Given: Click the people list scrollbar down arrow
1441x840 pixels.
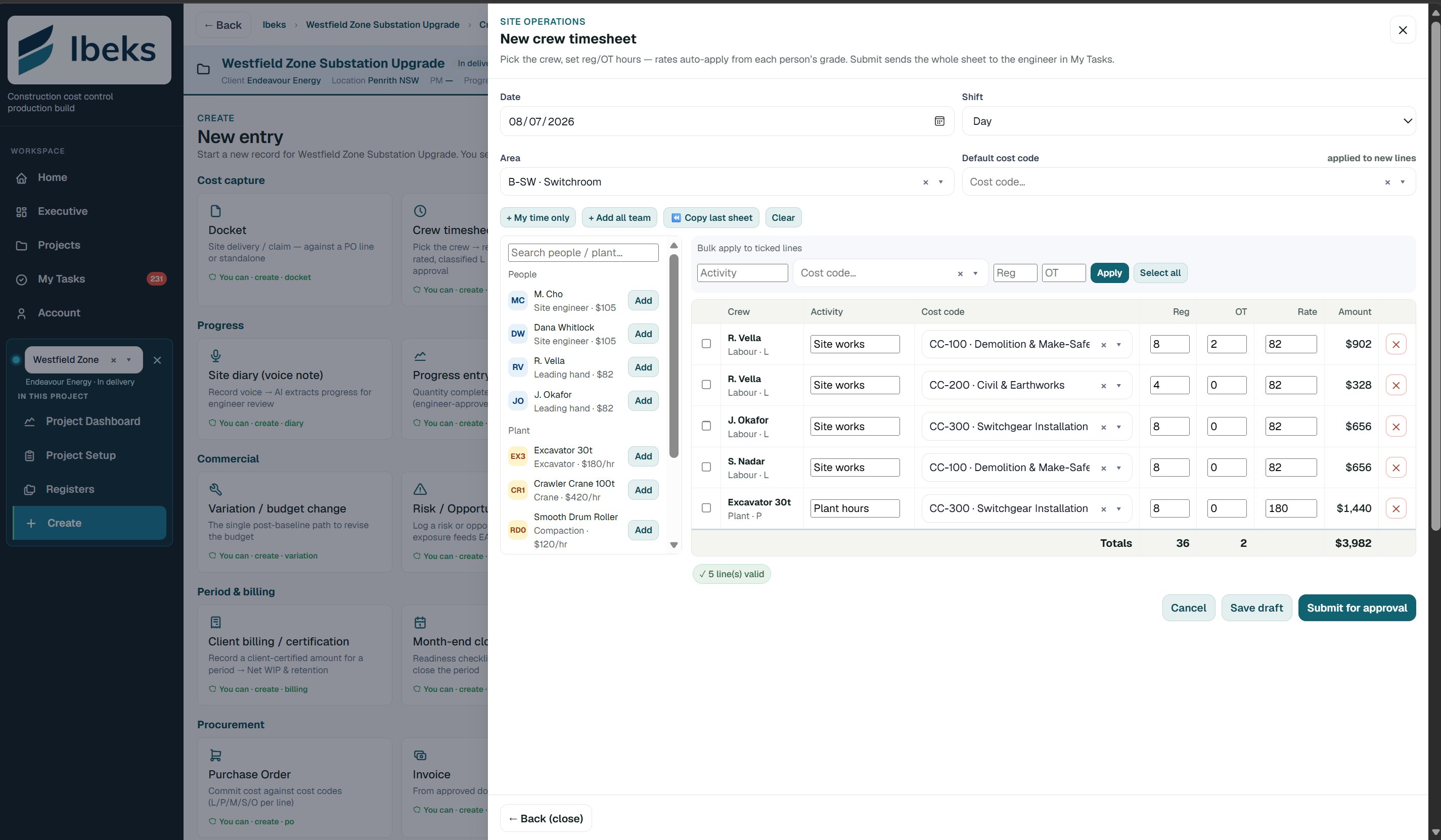Looking at the screenshot, I should click(673, 545).
